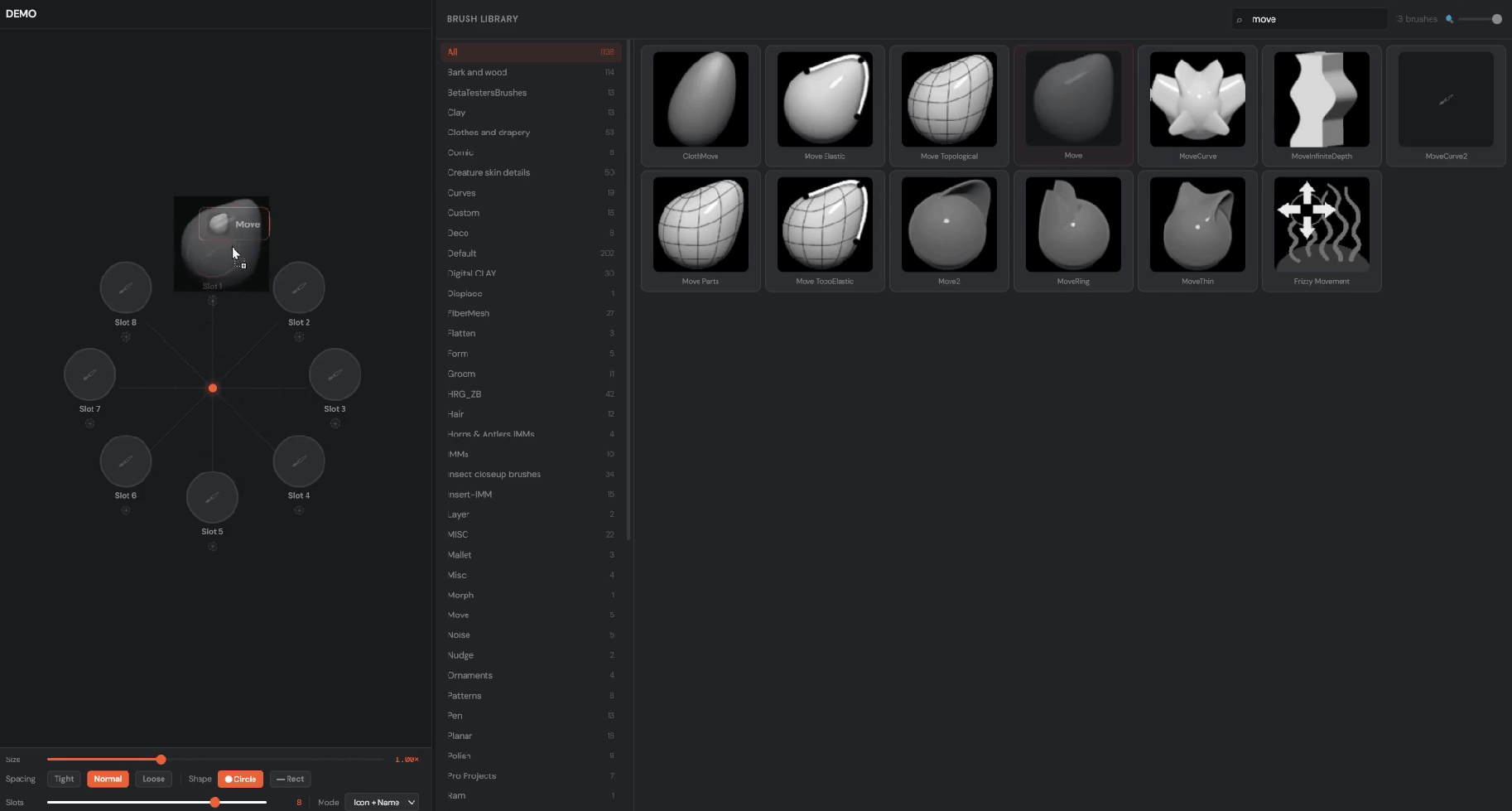The image size is (1512, 811).
Task: Choose the Move Parts brush
Action: [x=701, y=230]
